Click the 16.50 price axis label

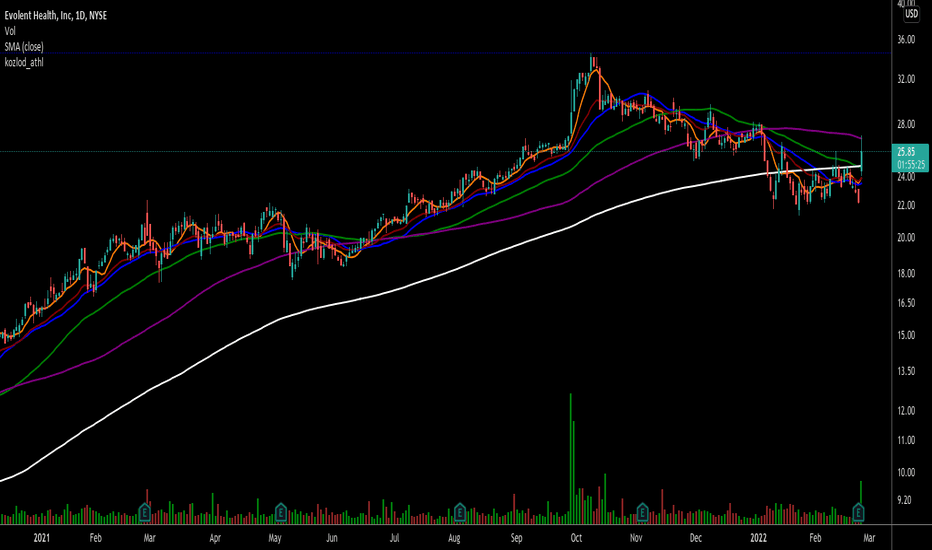pyautogui.click(x=906, y=303)
